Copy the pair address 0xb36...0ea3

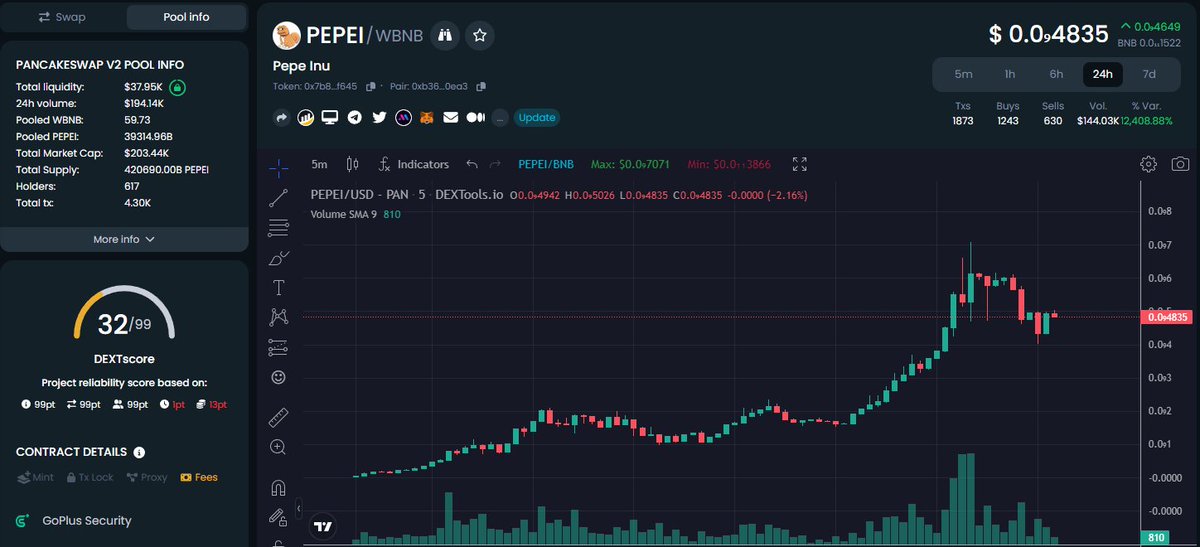click(x=483, y=87)
